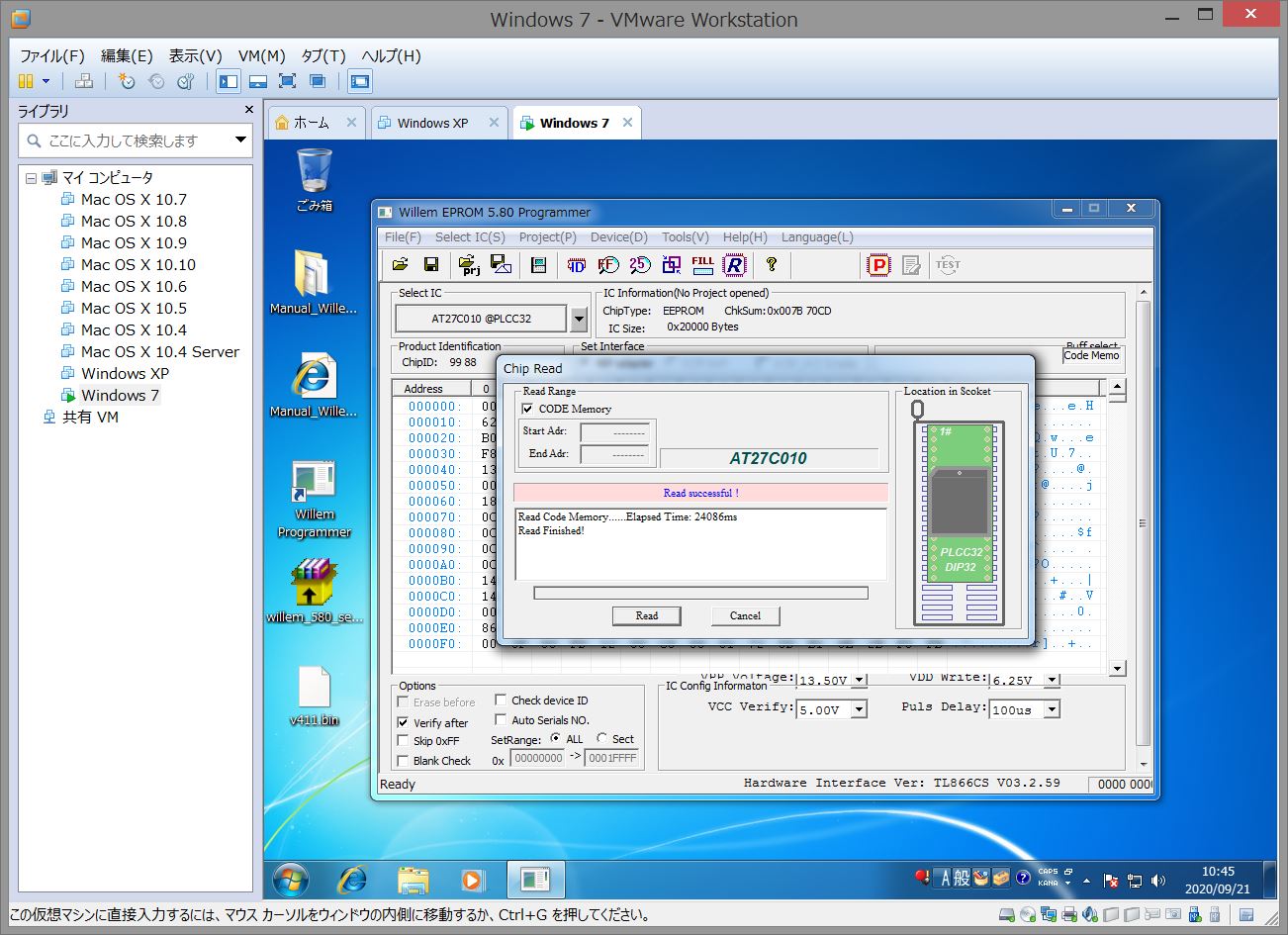This screenshot has width=1288, height=935.
Task: Click the ID chip detect toolbar icon
Action: point(576,264)
